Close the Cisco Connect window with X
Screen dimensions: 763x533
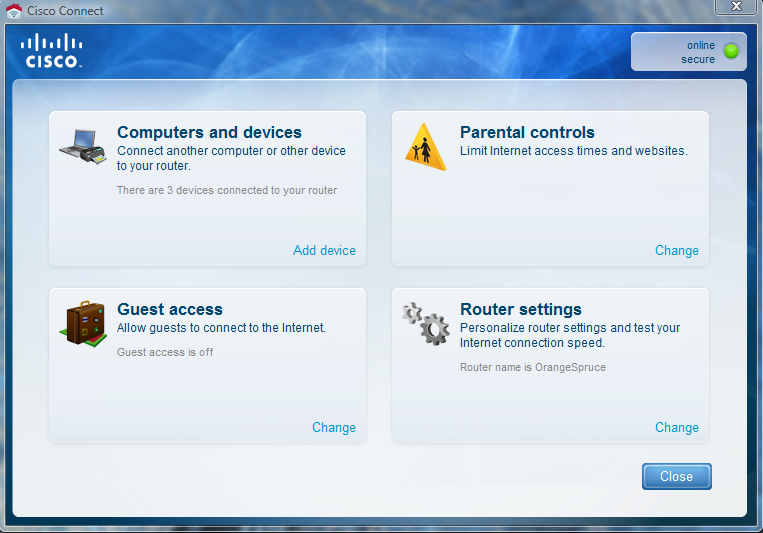[736, 6]
